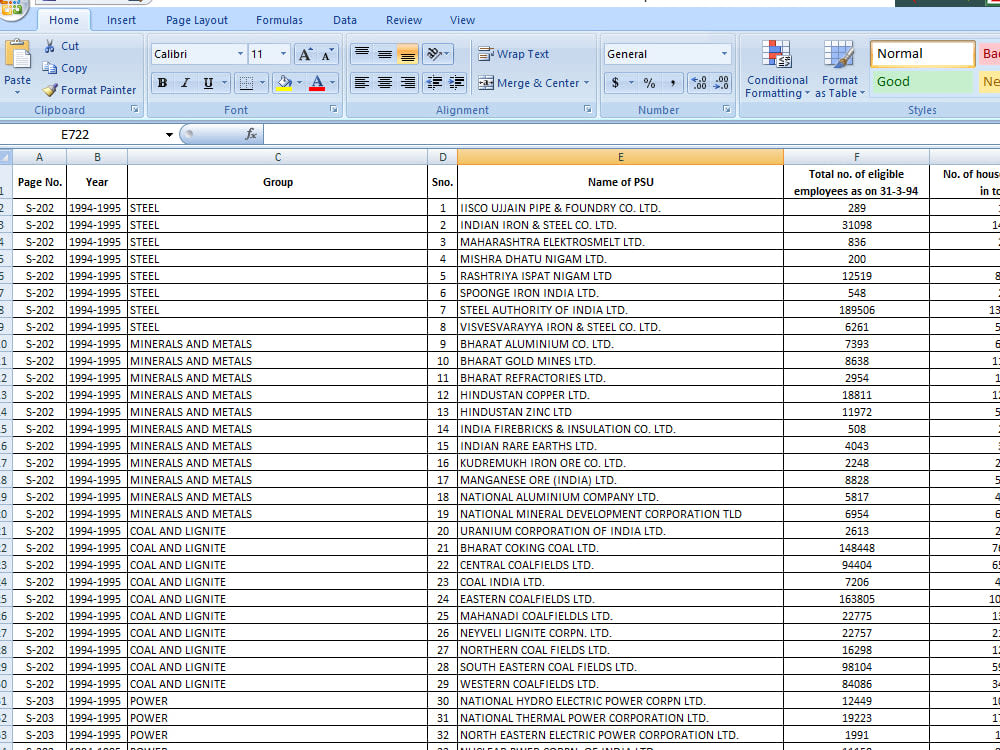The height and width of the screenshot is (750, 1000).
Task: Expand the Underline style dropdown arrow
Action: click(x=224, y=83)
